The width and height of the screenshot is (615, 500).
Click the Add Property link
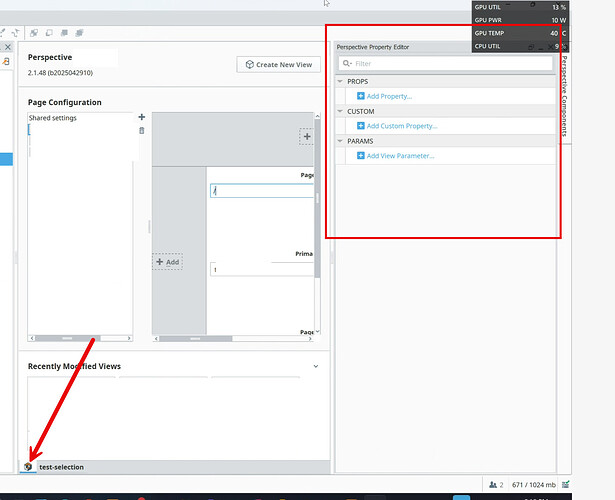coord(389,96)
